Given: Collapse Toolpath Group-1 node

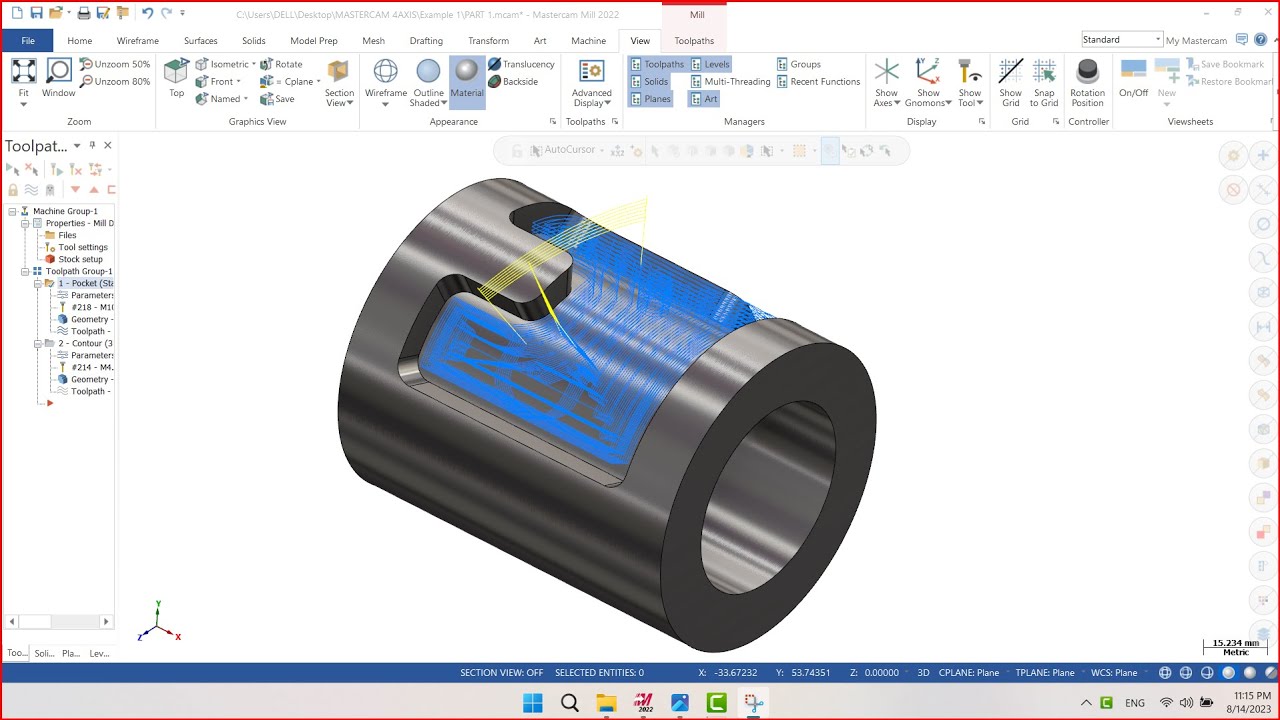Looking at the screenshot, I should (24, 271).
